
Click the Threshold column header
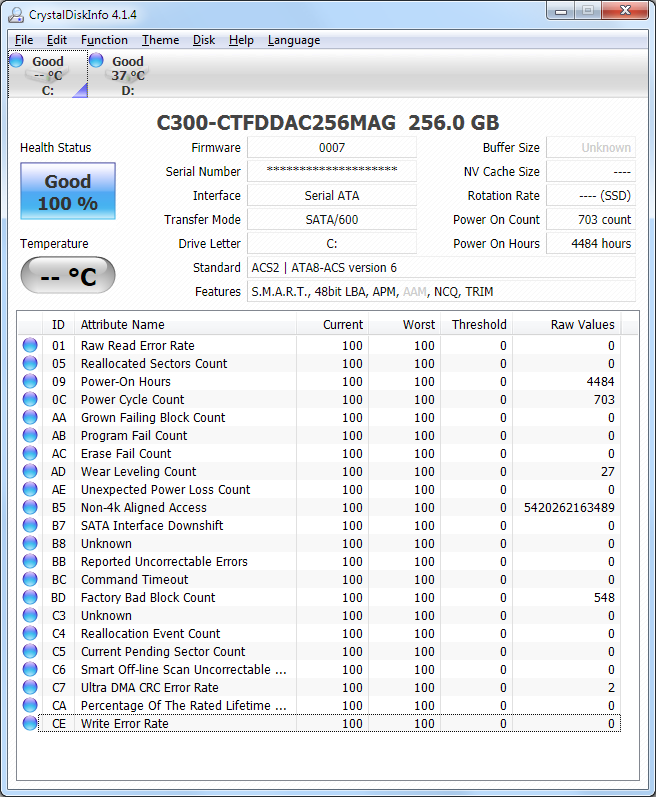(x=477, y=324)
